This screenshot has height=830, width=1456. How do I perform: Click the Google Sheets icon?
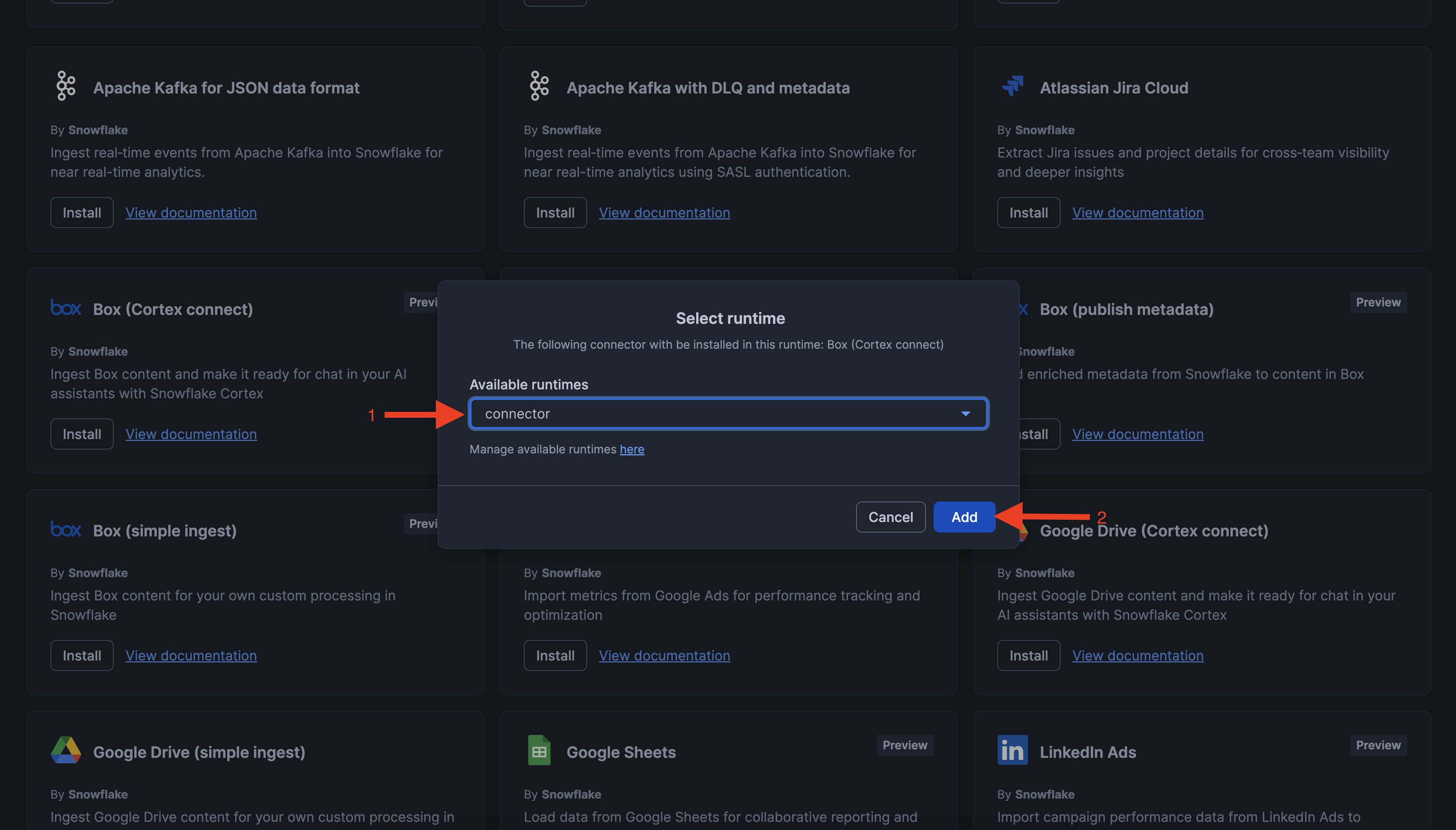[x=539, y=751]
